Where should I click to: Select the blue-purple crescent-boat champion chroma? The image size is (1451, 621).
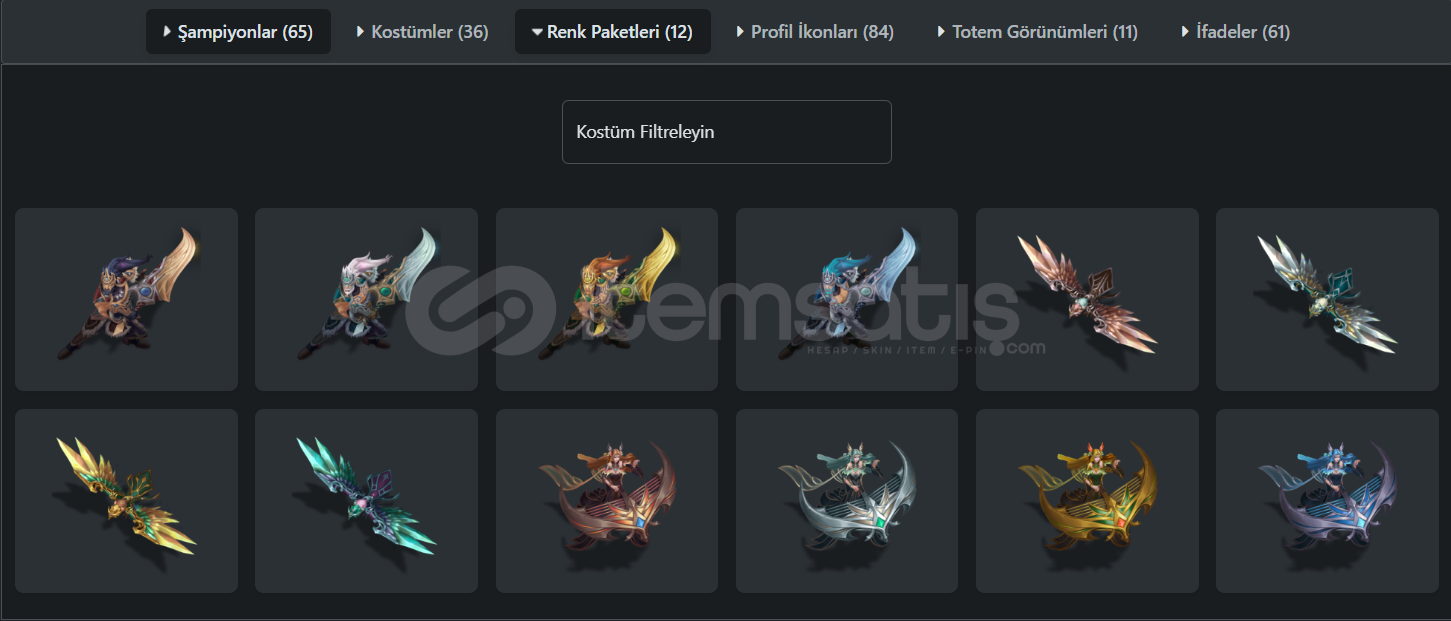click(1327, 501)
